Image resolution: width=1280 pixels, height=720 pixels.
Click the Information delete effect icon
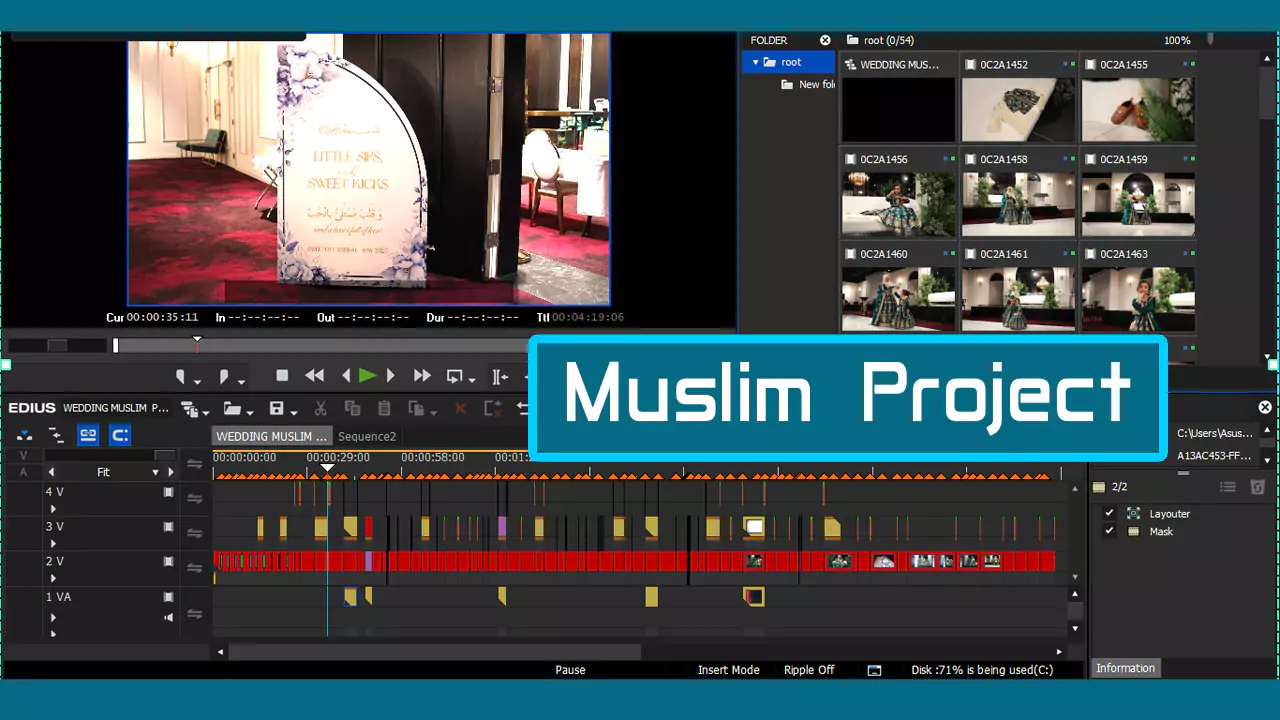click(x=1257, y=487)
